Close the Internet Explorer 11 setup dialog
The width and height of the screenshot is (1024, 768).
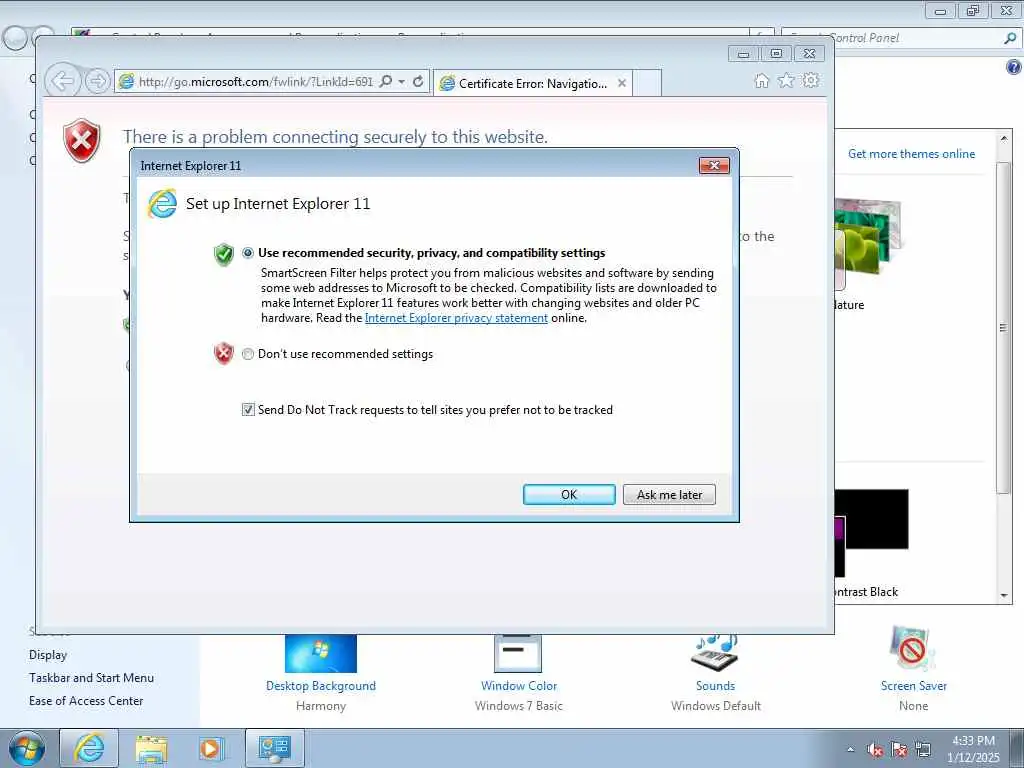pos(714,165)
